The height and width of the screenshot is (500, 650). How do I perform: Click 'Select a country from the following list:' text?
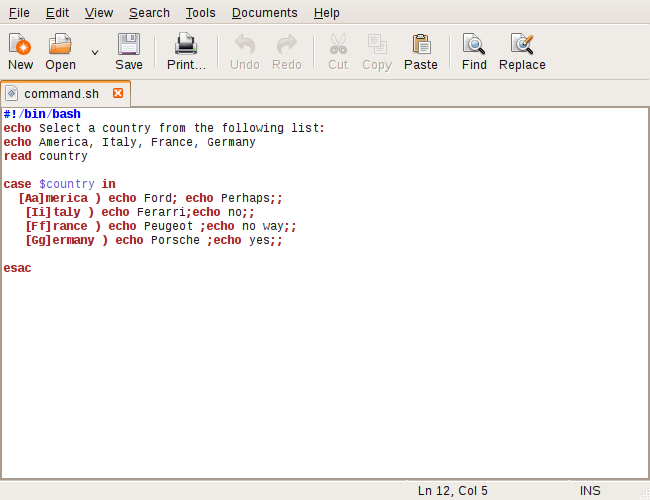[x=182, y=128]
